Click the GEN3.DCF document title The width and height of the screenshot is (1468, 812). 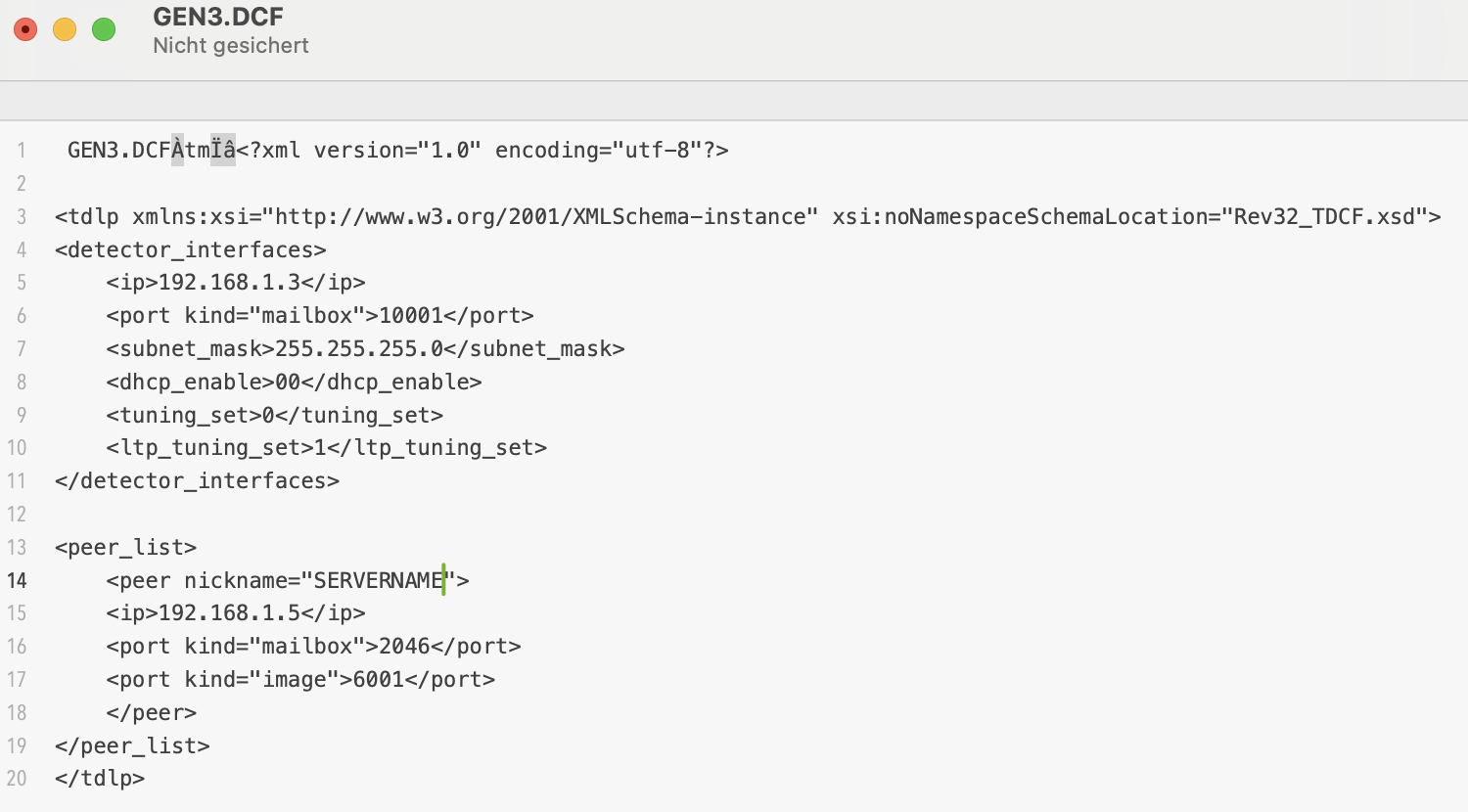point(218,18)
